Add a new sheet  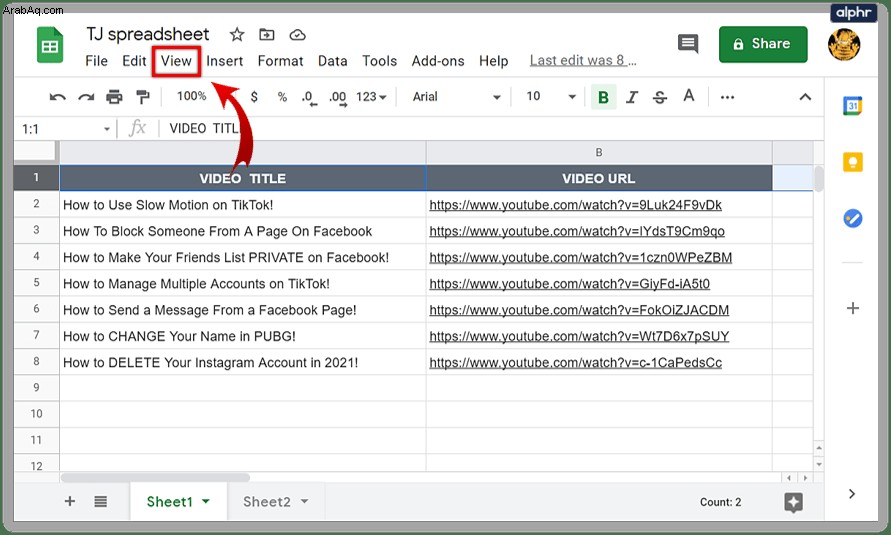[70, 501]
